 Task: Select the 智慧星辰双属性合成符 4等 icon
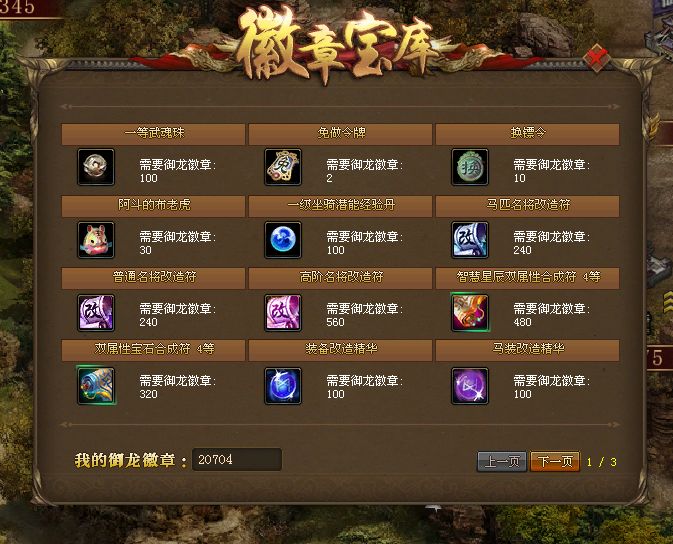470,312
